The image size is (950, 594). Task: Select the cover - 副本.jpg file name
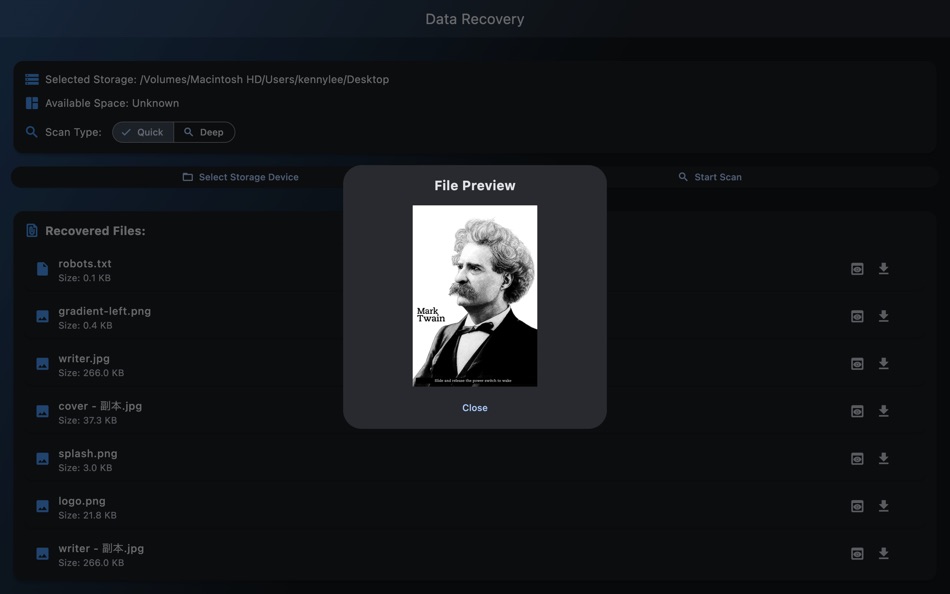100,406
